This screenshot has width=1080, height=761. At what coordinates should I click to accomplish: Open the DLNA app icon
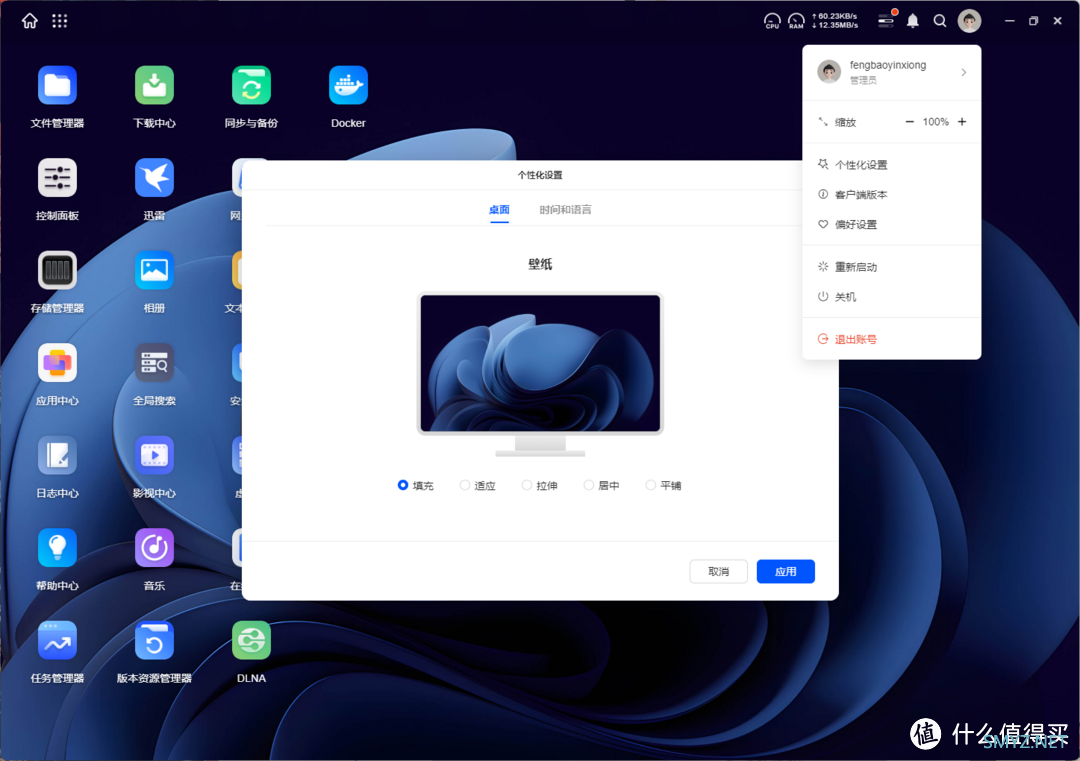[251, 641]
